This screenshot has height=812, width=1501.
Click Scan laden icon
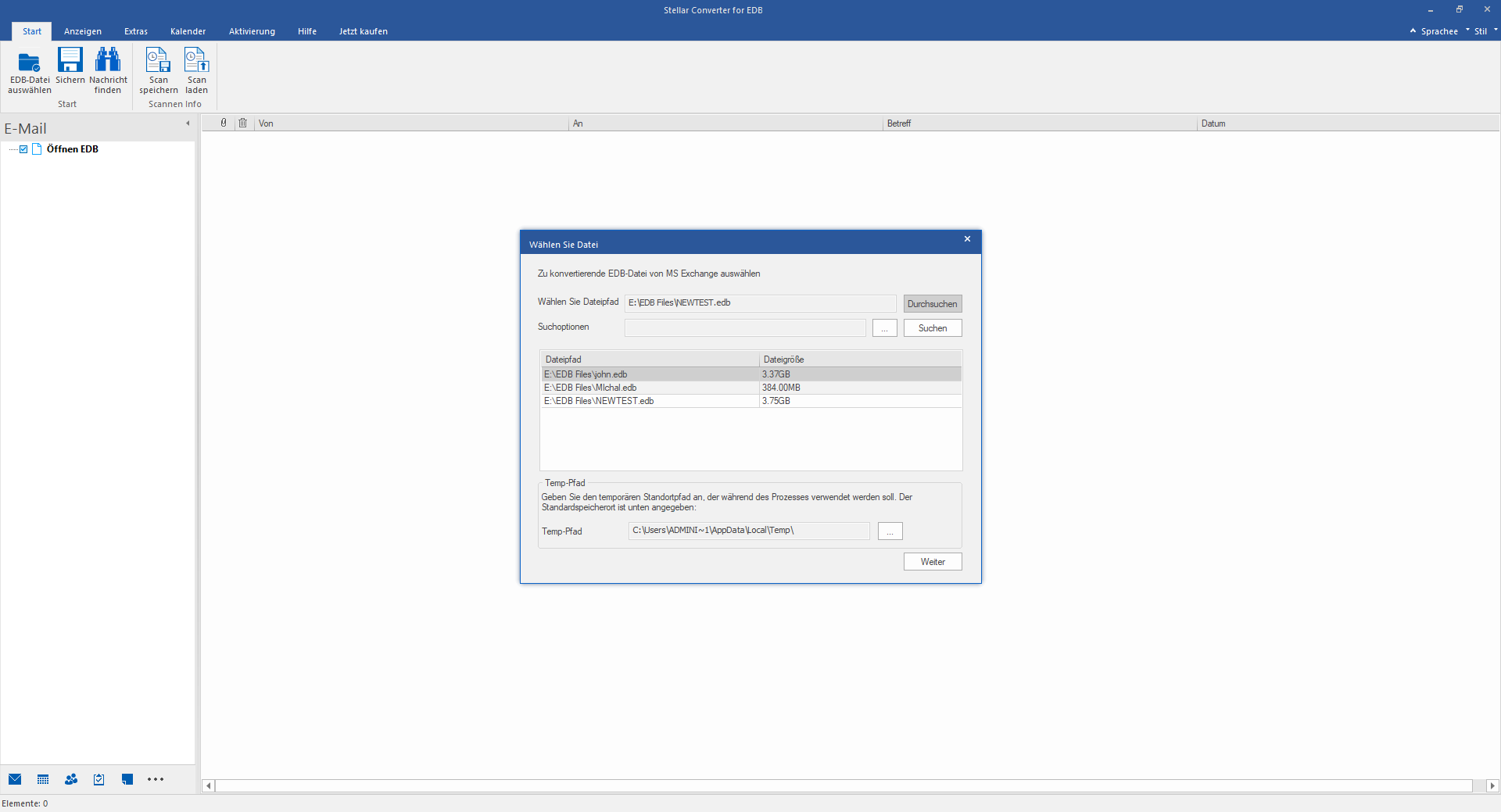click(x=196, y=70)
